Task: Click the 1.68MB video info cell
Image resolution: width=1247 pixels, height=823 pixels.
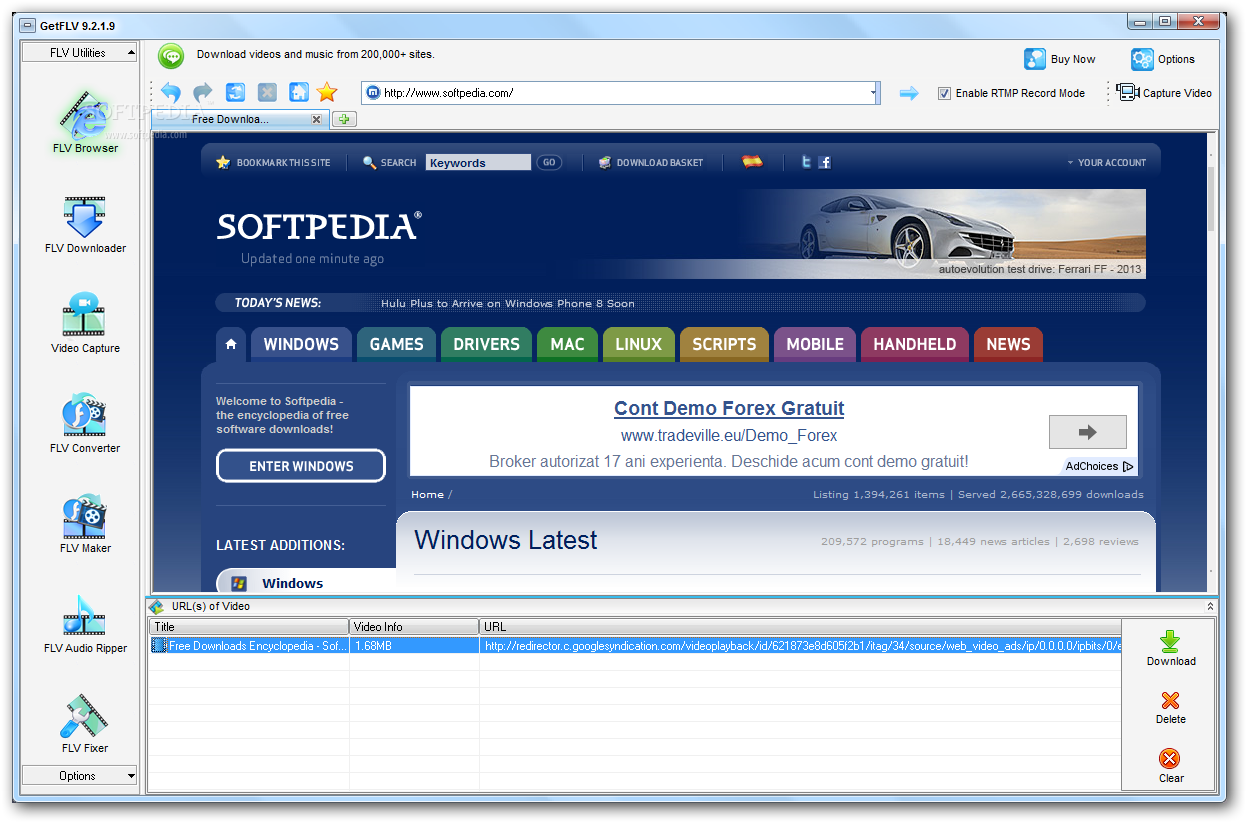Action: pyautogui.click(x=414, y=646)
